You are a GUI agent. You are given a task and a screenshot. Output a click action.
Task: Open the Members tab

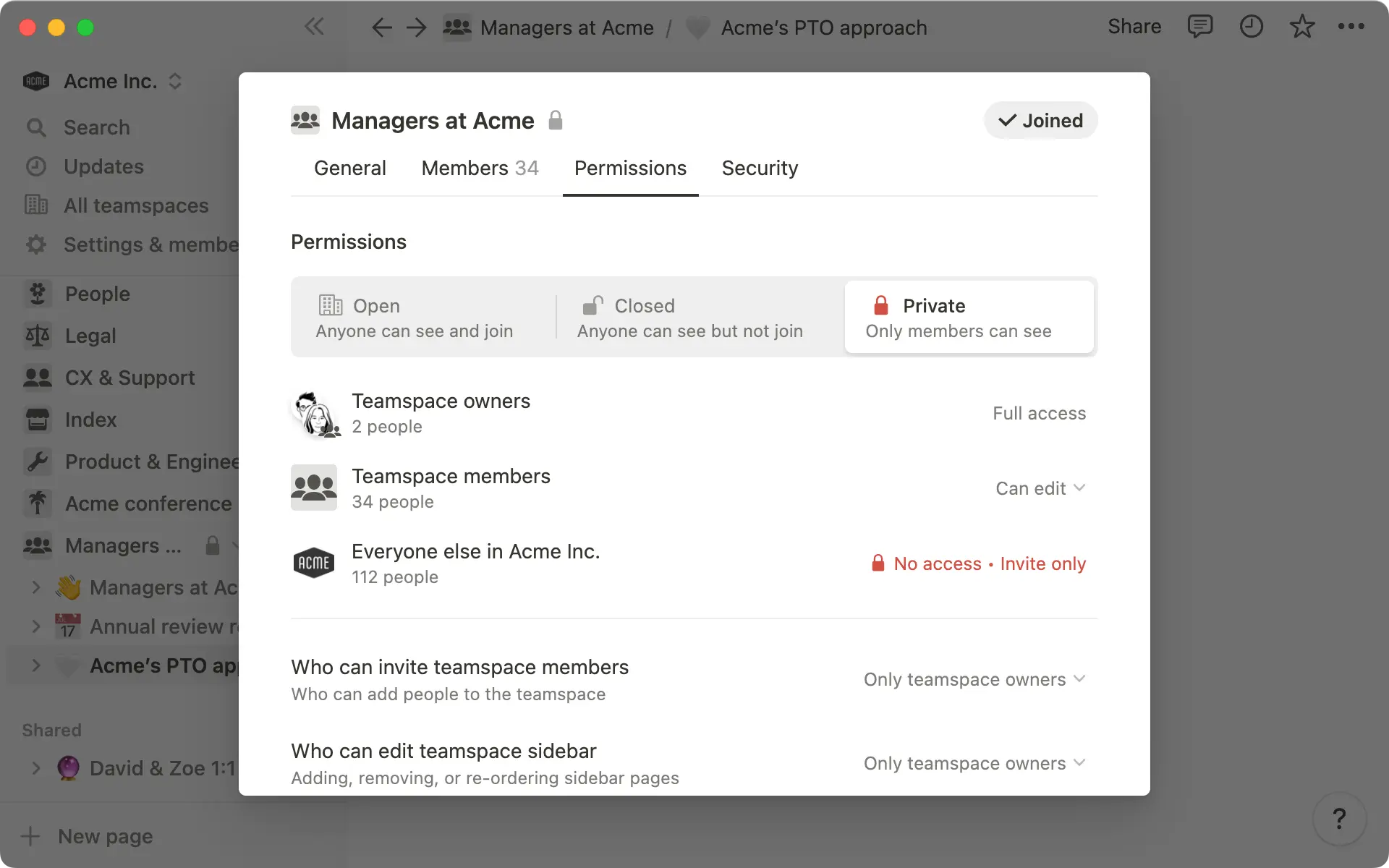coord(480,168)
